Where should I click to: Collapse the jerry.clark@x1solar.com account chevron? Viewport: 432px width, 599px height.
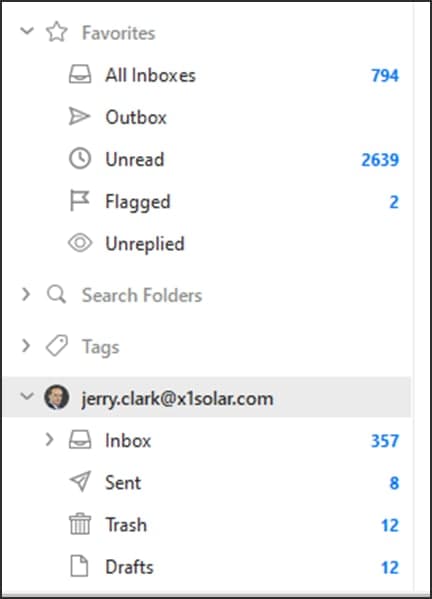coord(27,396)
